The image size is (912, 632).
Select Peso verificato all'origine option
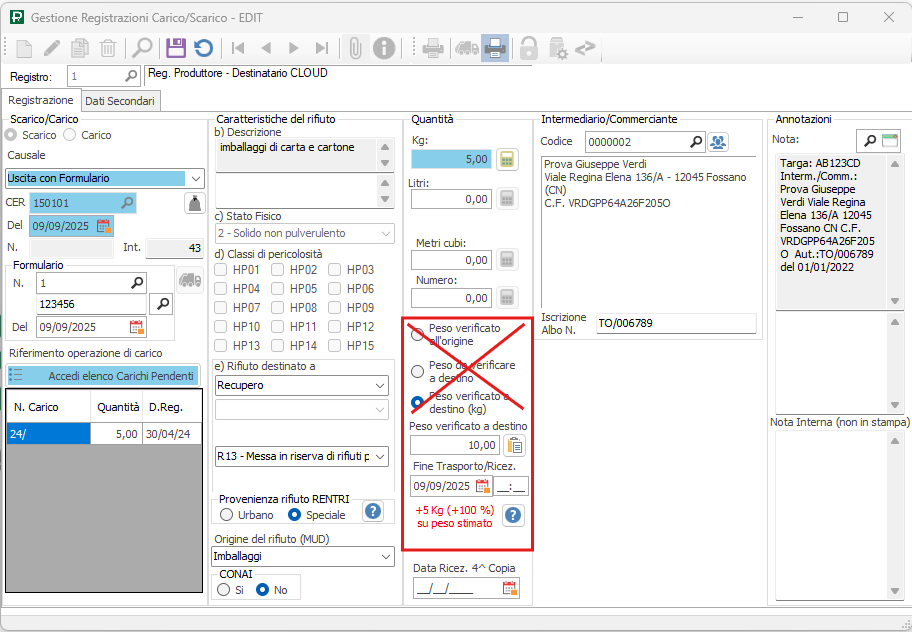[418, 334]
